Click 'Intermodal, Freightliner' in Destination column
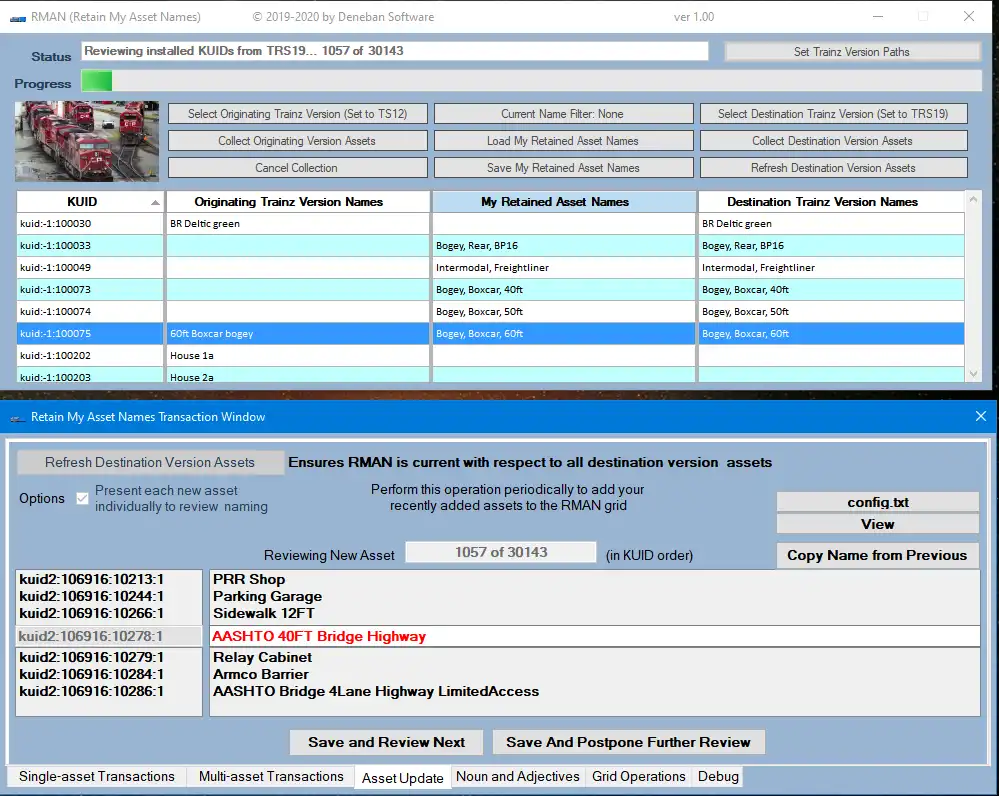Image resolution: width=999 pixels, height=796 pixels. click(831, 268)
